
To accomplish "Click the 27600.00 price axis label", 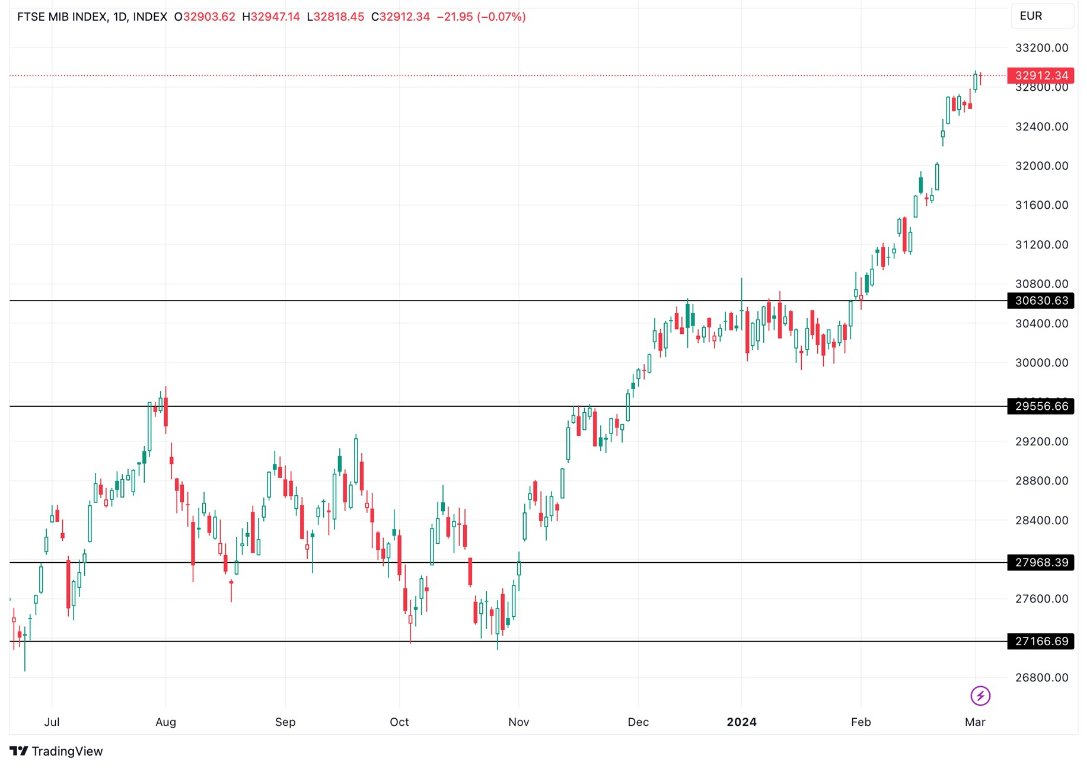I will 1041,598.
